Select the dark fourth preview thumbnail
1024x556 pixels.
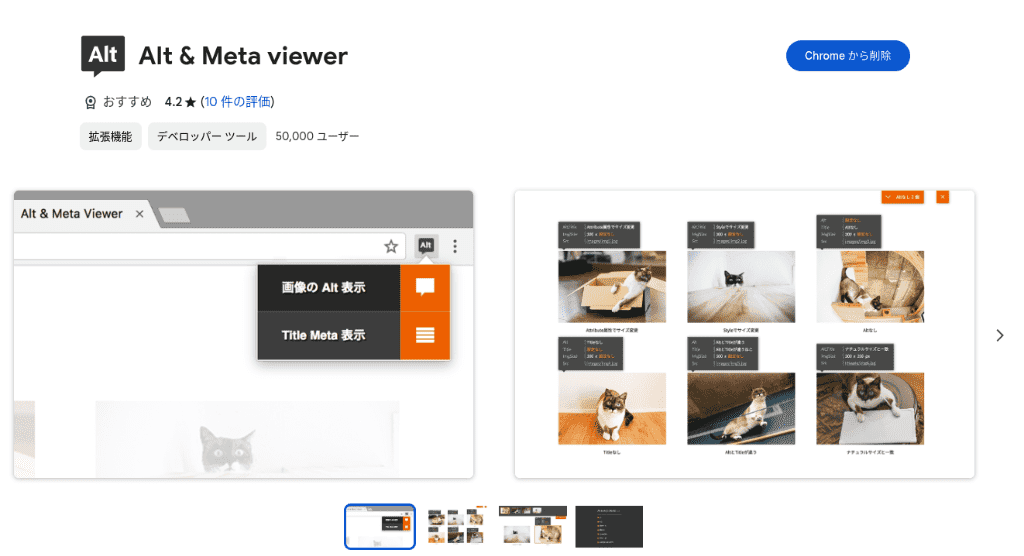point(609,526)
